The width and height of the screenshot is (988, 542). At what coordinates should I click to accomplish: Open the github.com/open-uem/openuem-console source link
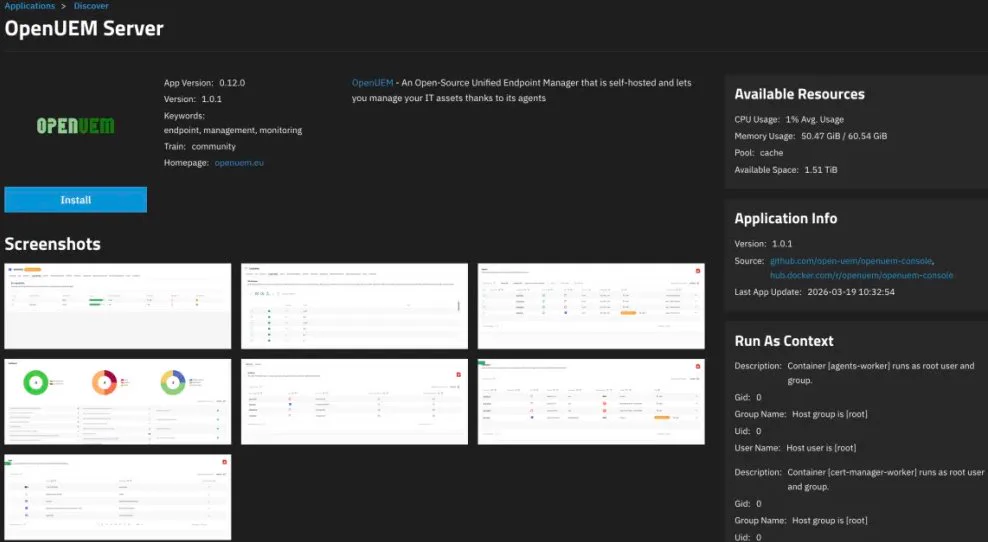pyautogui.click(x=851, y=261)
